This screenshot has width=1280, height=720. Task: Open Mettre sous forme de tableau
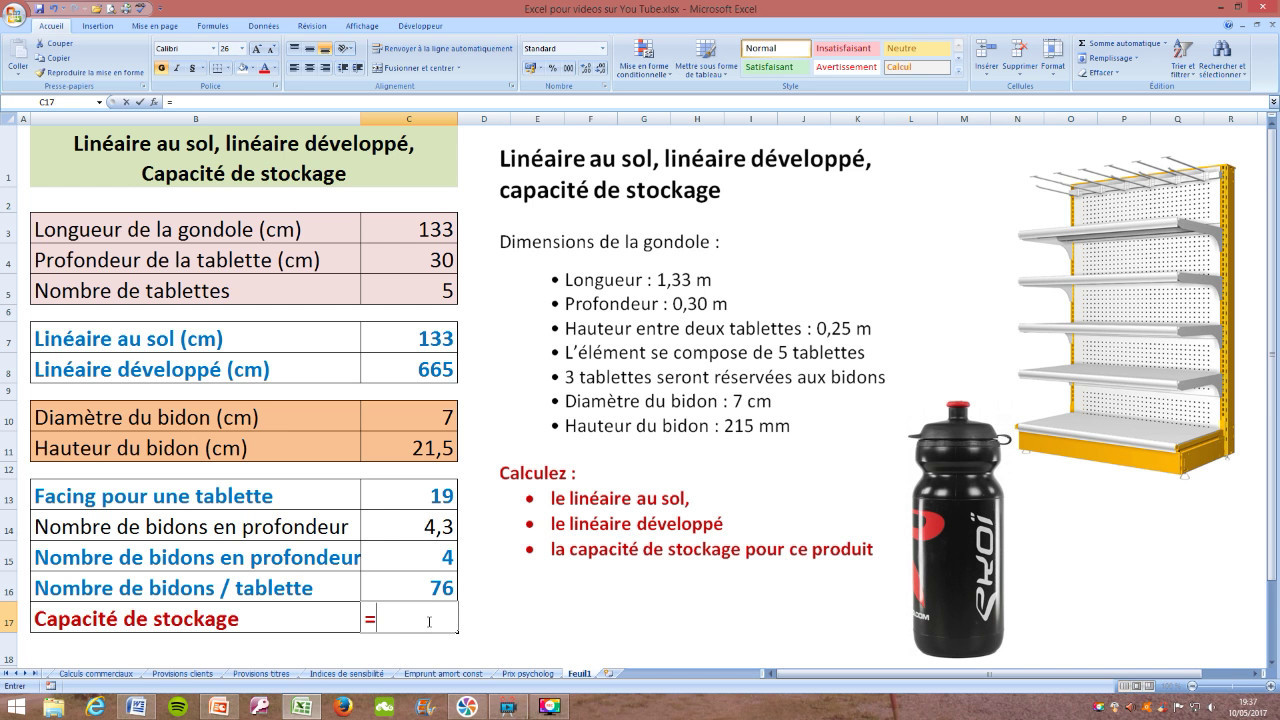pyautogui.click(x=706, y=59)
